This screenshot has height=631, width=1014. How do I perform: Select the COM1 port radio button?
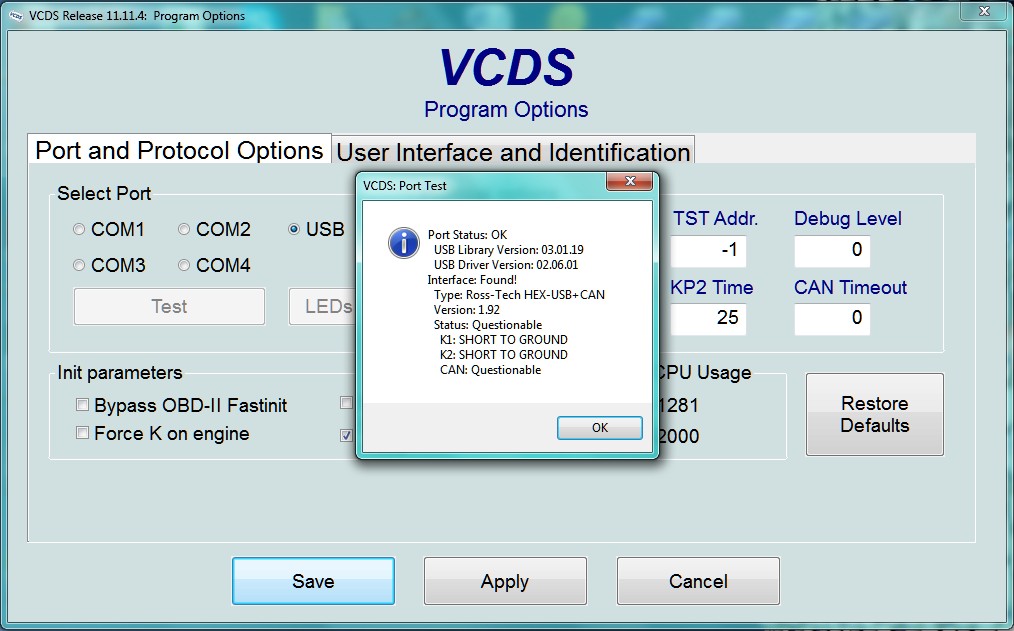80,230
